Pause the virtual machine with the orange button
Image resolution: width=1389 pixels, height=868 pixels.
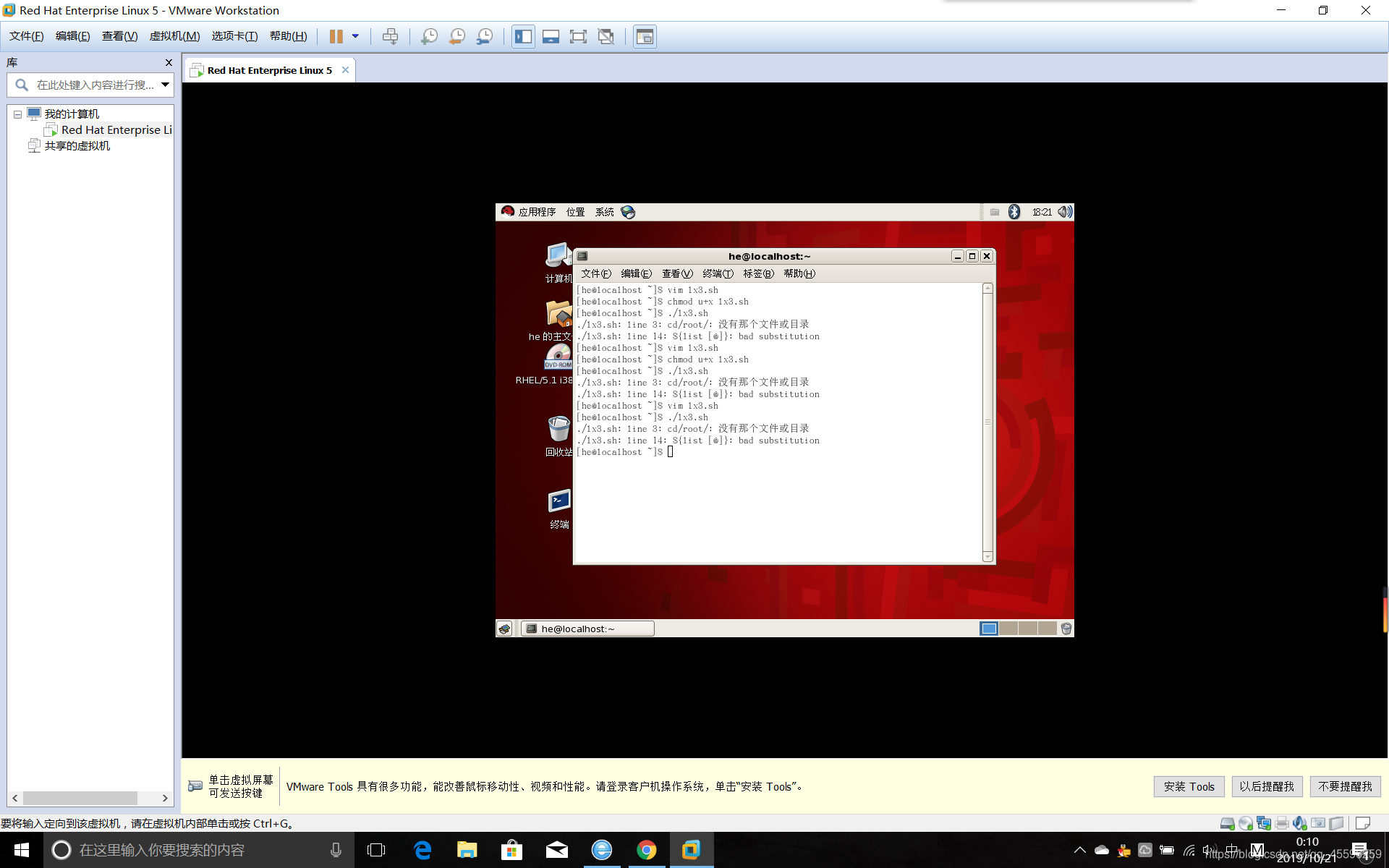tap(336, 36)
